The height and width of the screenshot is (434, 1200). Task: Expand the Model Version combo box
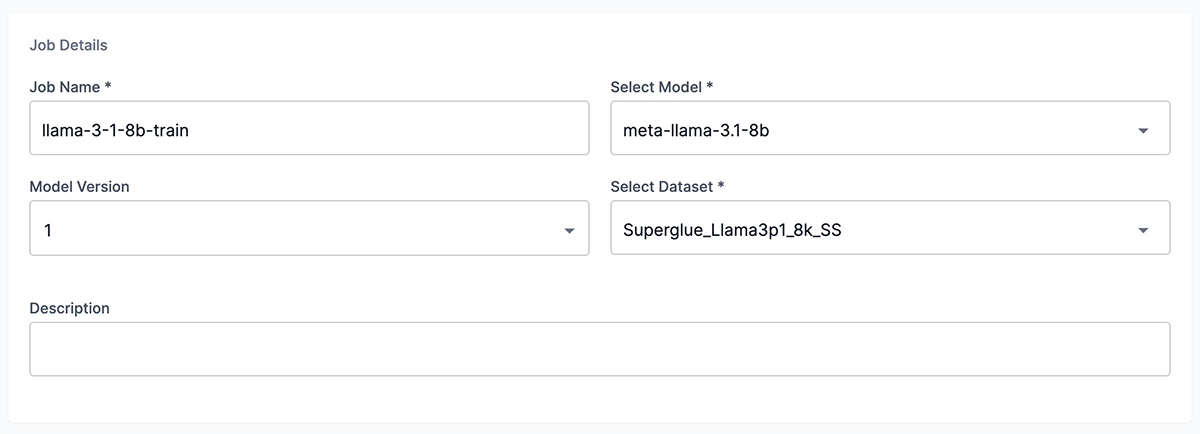300,229
